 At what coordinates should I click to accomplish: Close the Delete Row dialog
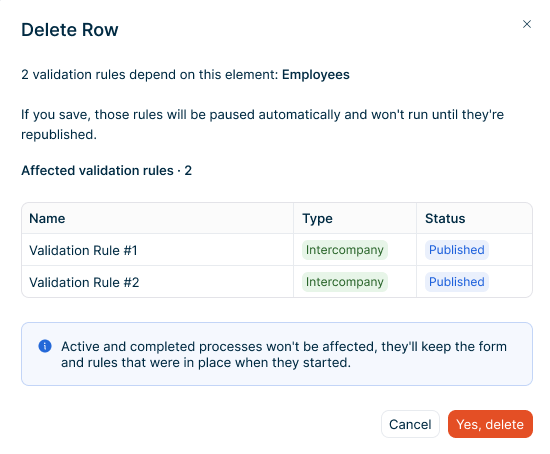click(x=526, y=24)
